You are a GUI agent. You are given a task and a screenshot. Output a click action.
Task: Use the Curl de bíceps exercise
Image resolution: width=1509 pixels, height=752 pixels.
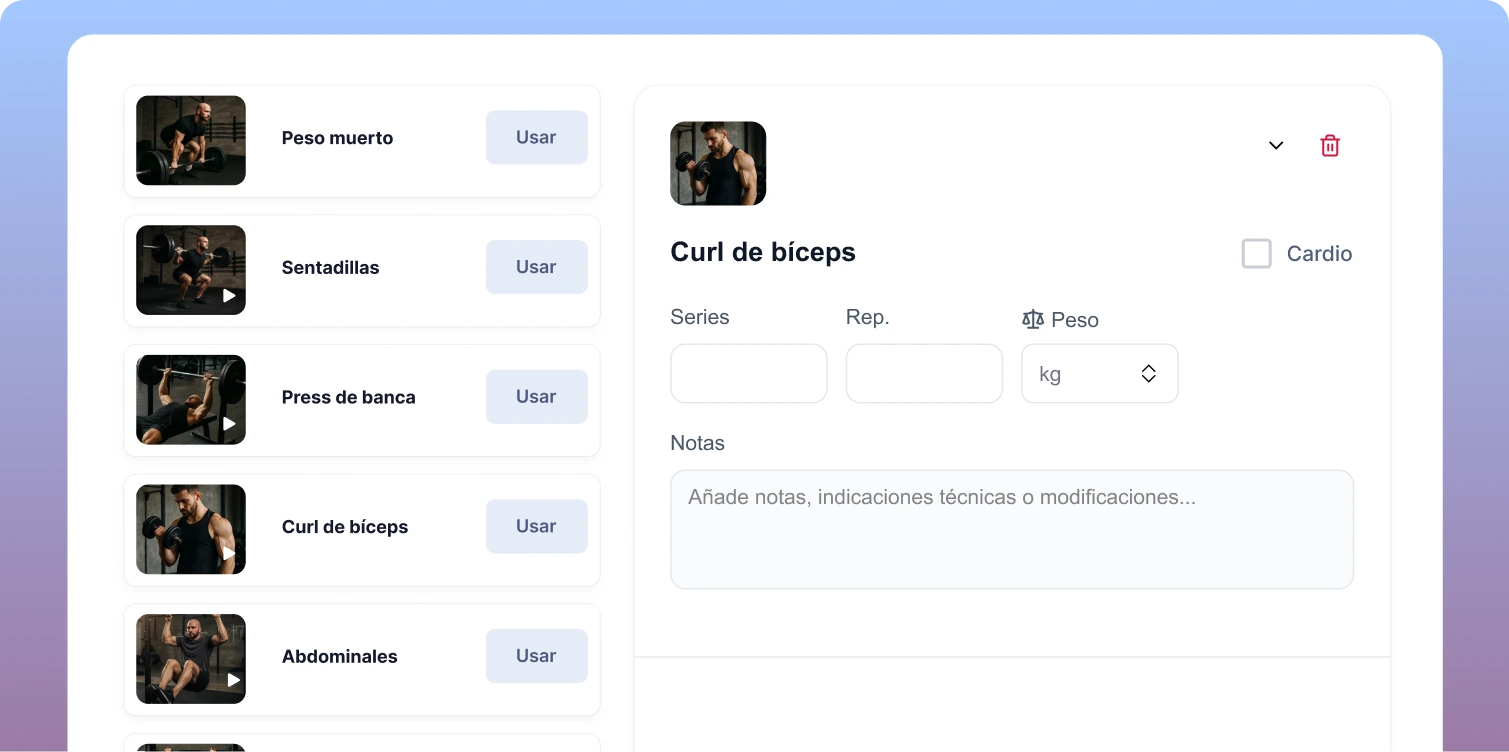[537, 526]
